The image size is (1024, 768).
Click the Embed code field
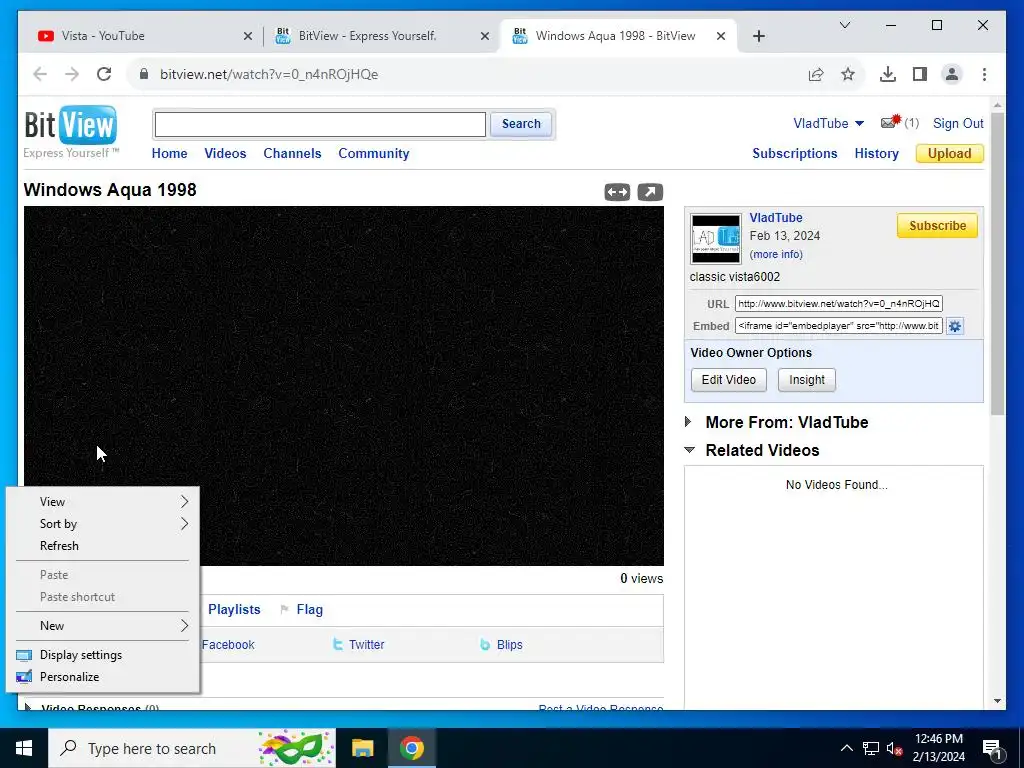pos(839,326)
